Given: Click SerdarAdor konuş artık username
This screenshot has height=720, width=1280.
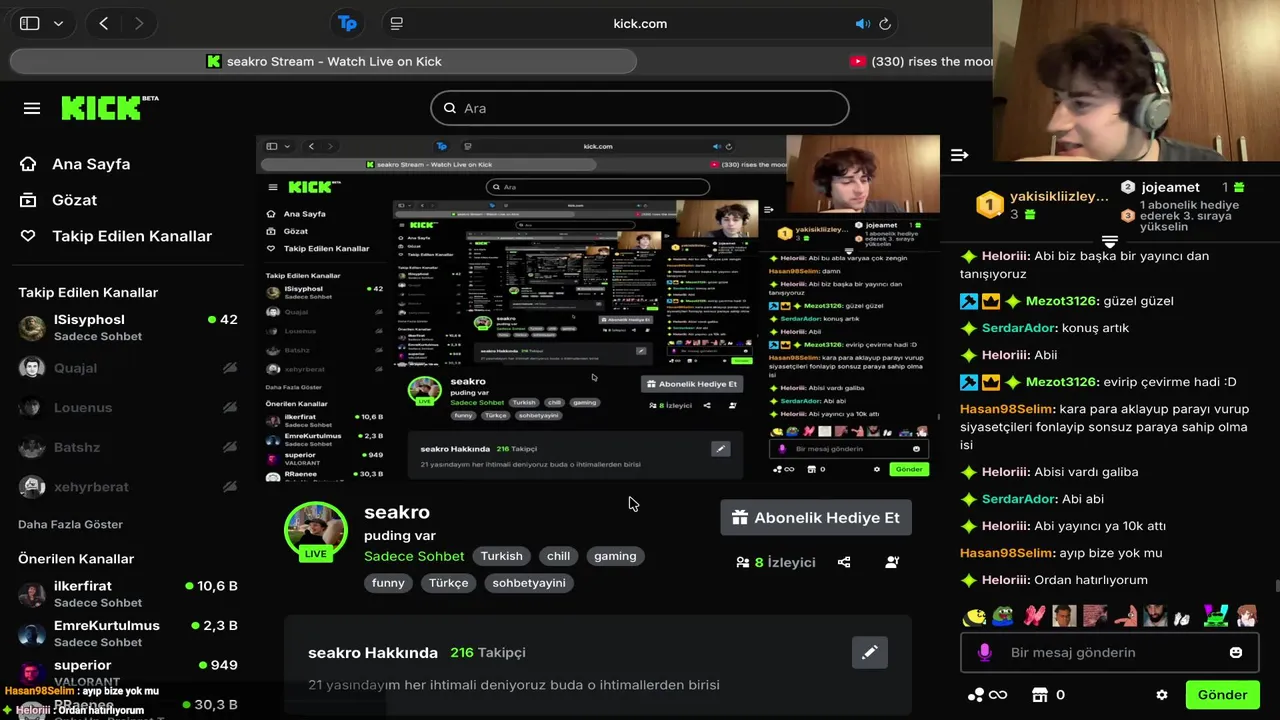Looking at the screenshot, I should (1019, 327).
